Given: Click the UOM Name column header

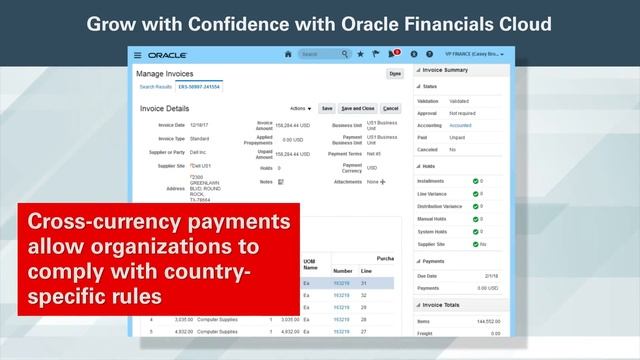Looking at the screenshot, I should pyautogui.click(x=310, y=264).
